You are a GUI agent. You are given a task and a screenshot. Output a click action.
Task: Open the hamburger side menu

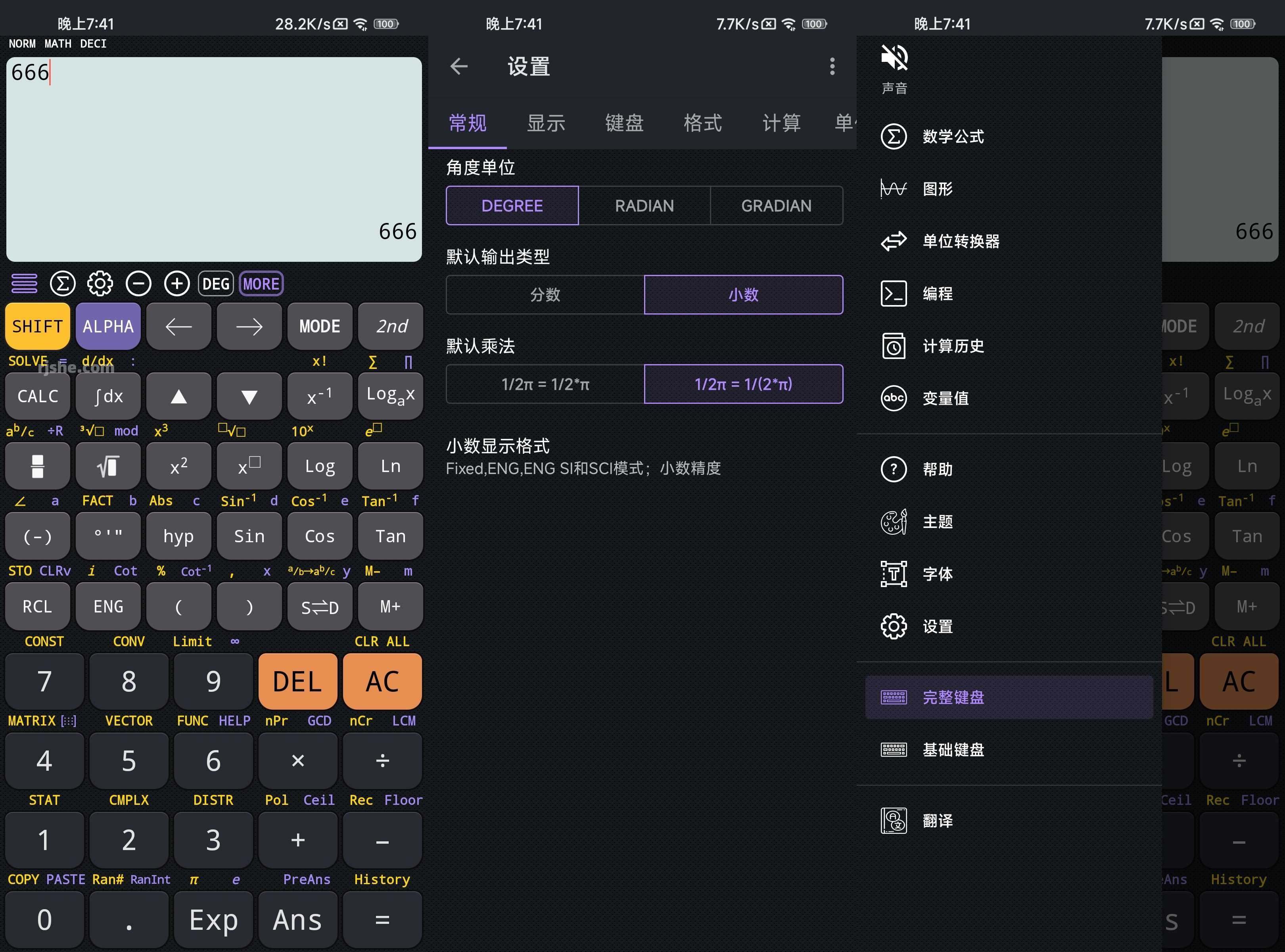pyautogui.click(x=24, y=284)
